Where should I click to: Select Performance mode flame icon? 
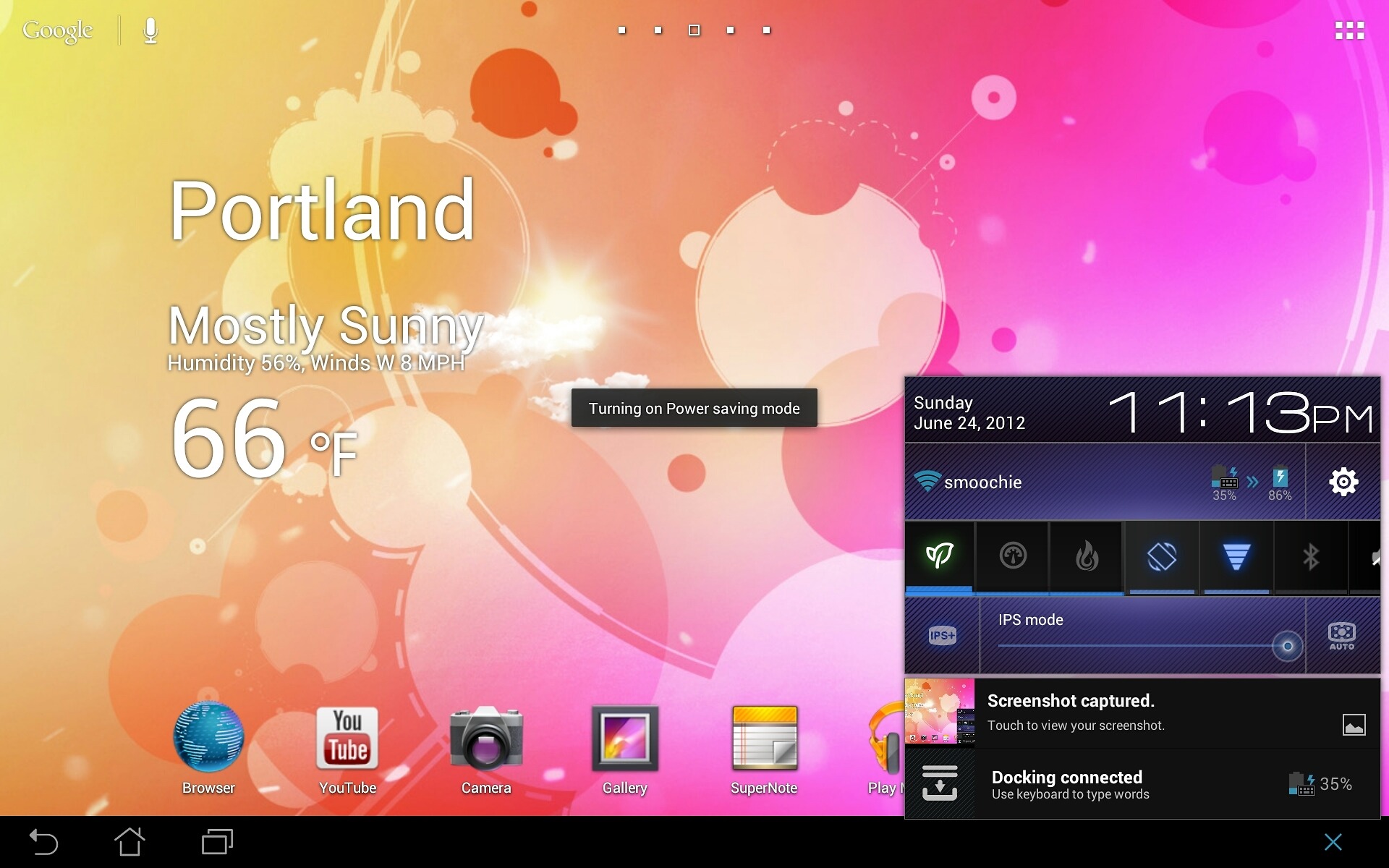1087,556
